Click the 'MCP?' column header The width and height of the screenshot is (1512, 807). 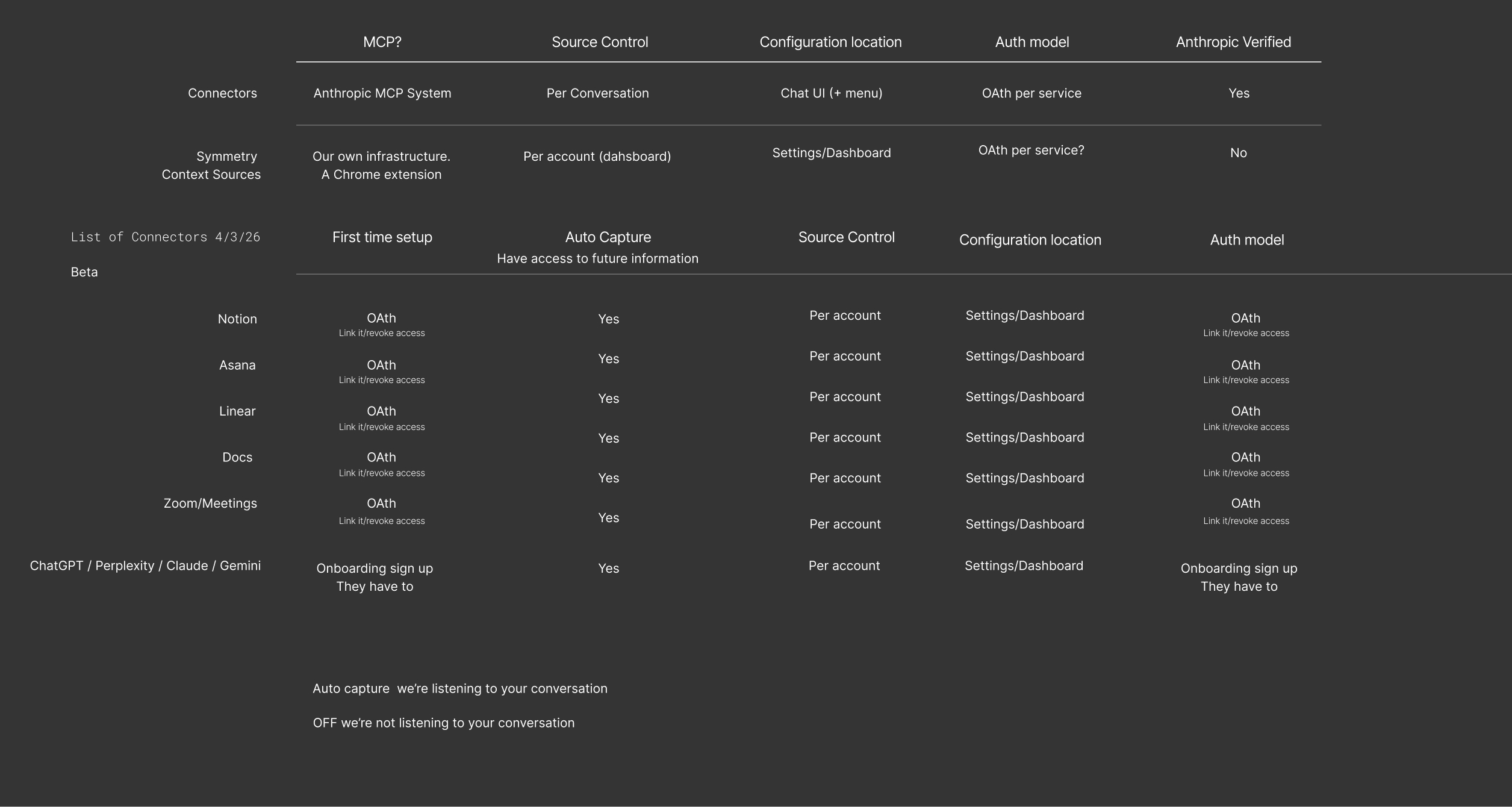382,42
